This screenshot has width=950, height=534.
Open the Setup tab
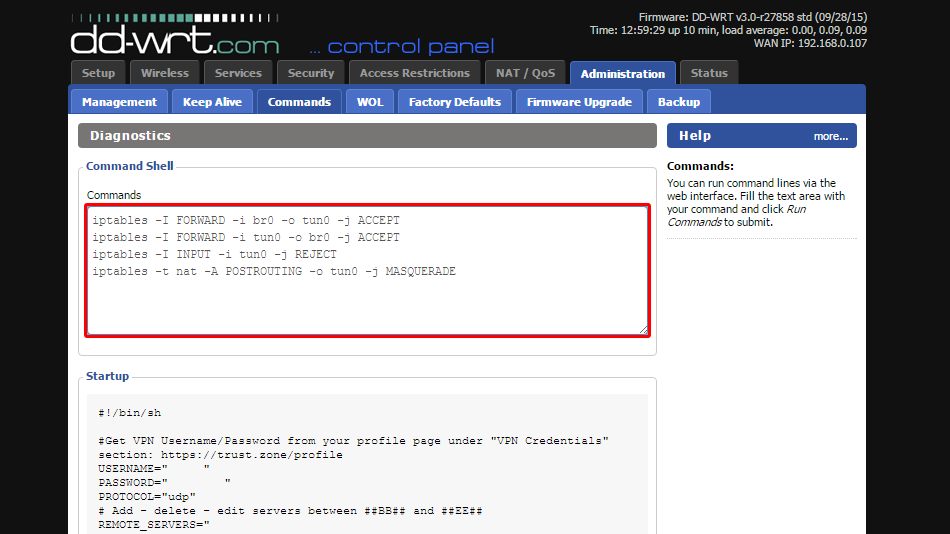coord(98,73)
